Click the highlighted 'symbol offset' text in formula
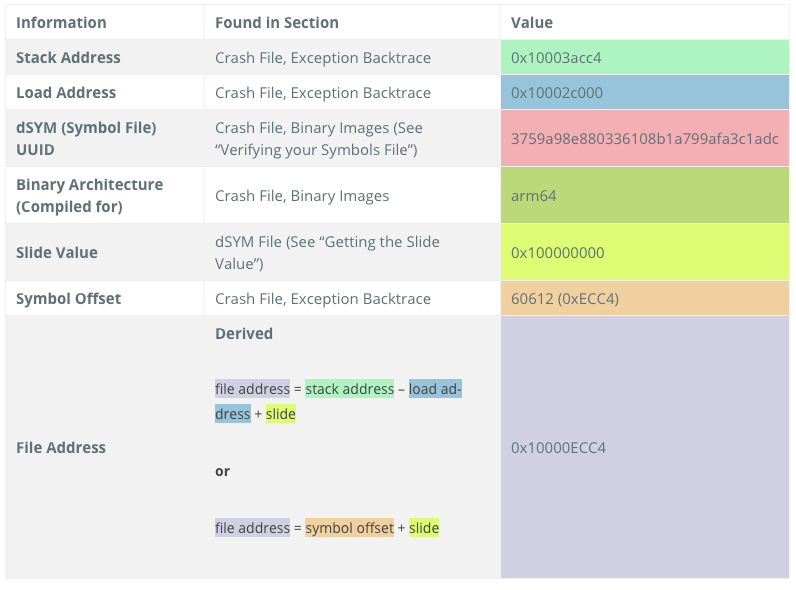796x590 pixels. [349, 528]
